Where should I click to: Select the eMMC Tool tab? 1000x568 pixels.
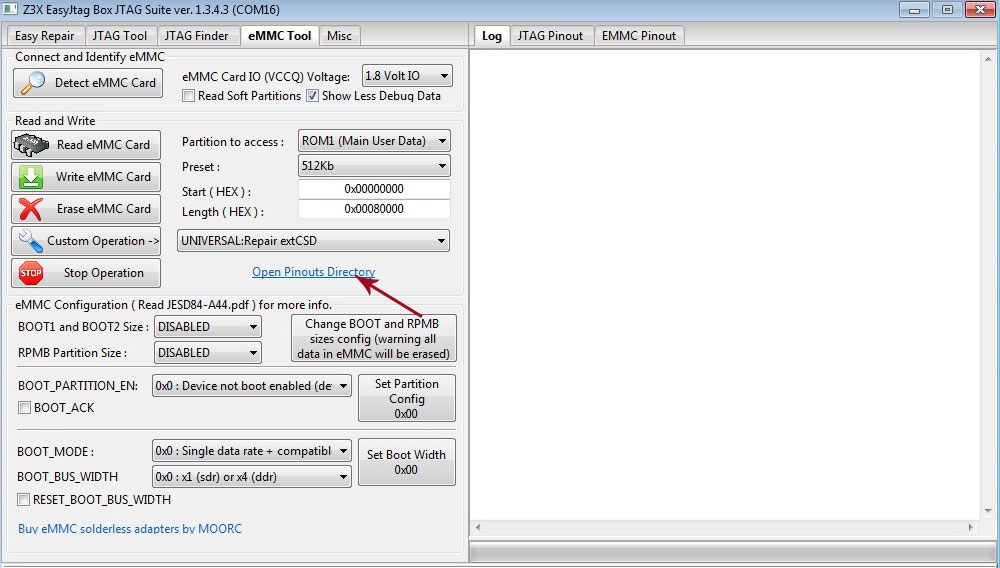coord(279,36)
